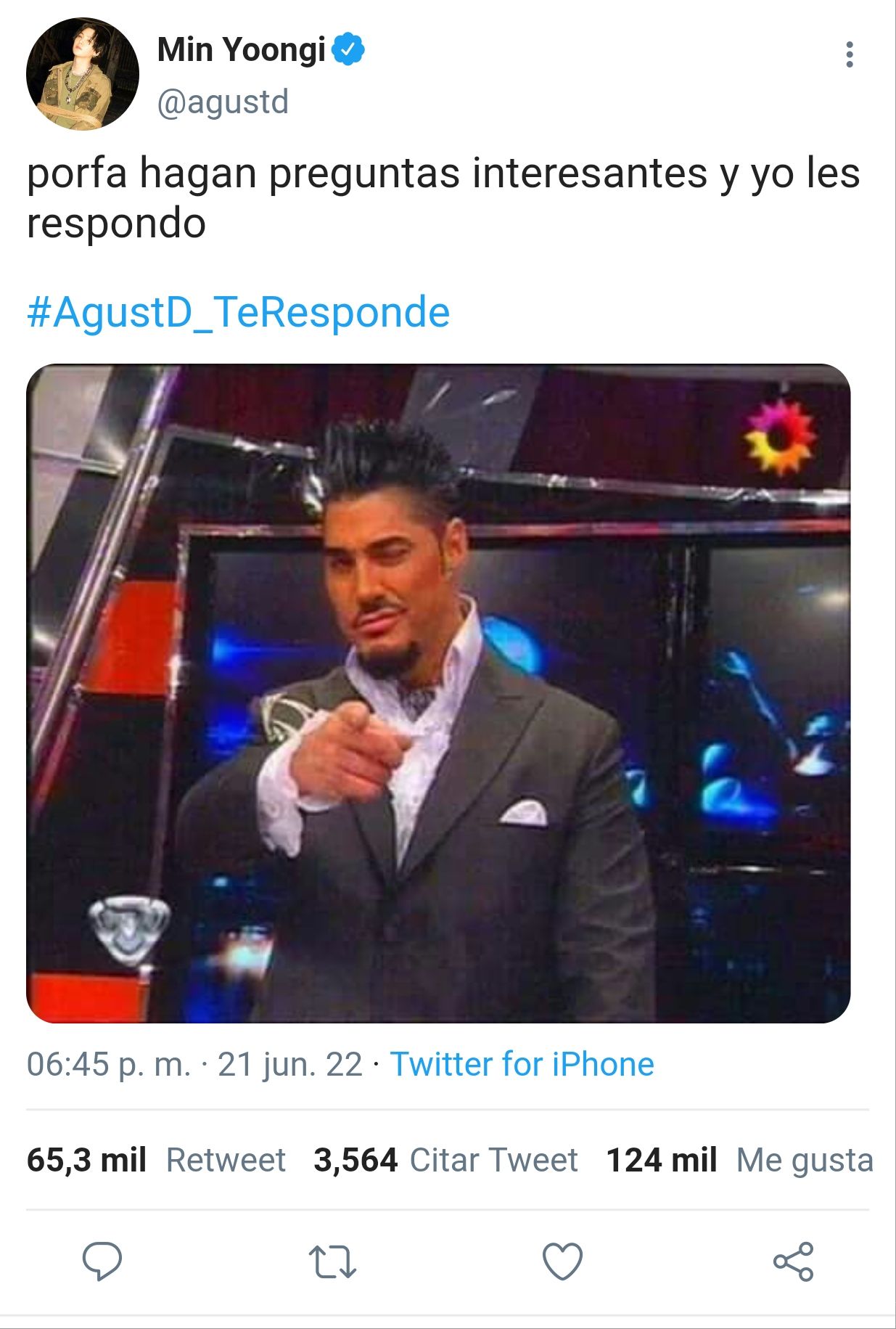Tap the reply speech bubble icon
Screen dimensions: 896x1329
pos(102,1261)
